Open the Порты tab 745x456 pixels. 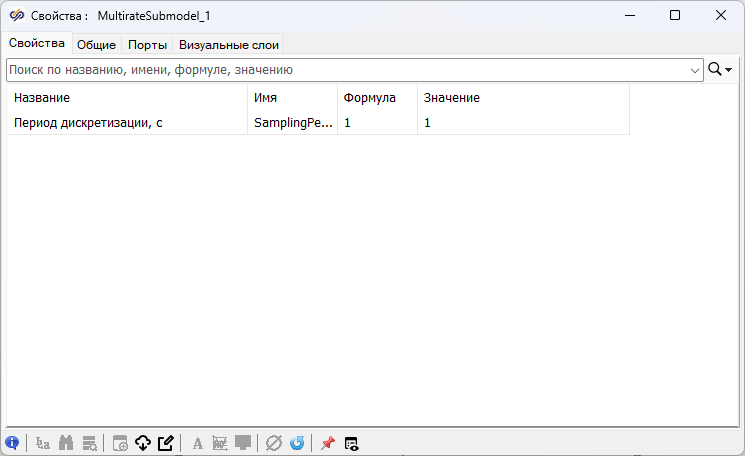point(147,44)
